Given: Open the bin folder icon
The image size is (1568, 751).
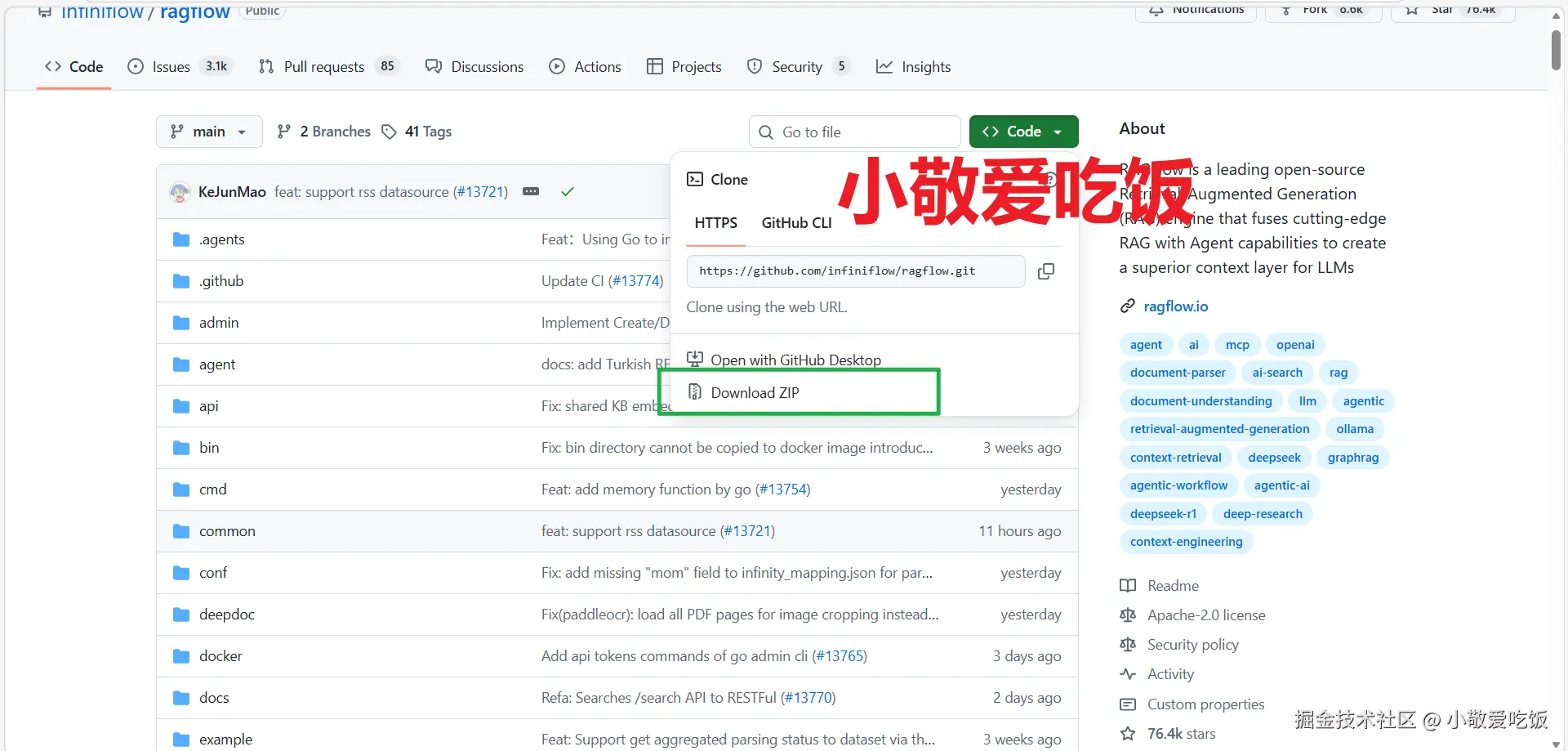Looking at the screenshot, I should (181, 448).
